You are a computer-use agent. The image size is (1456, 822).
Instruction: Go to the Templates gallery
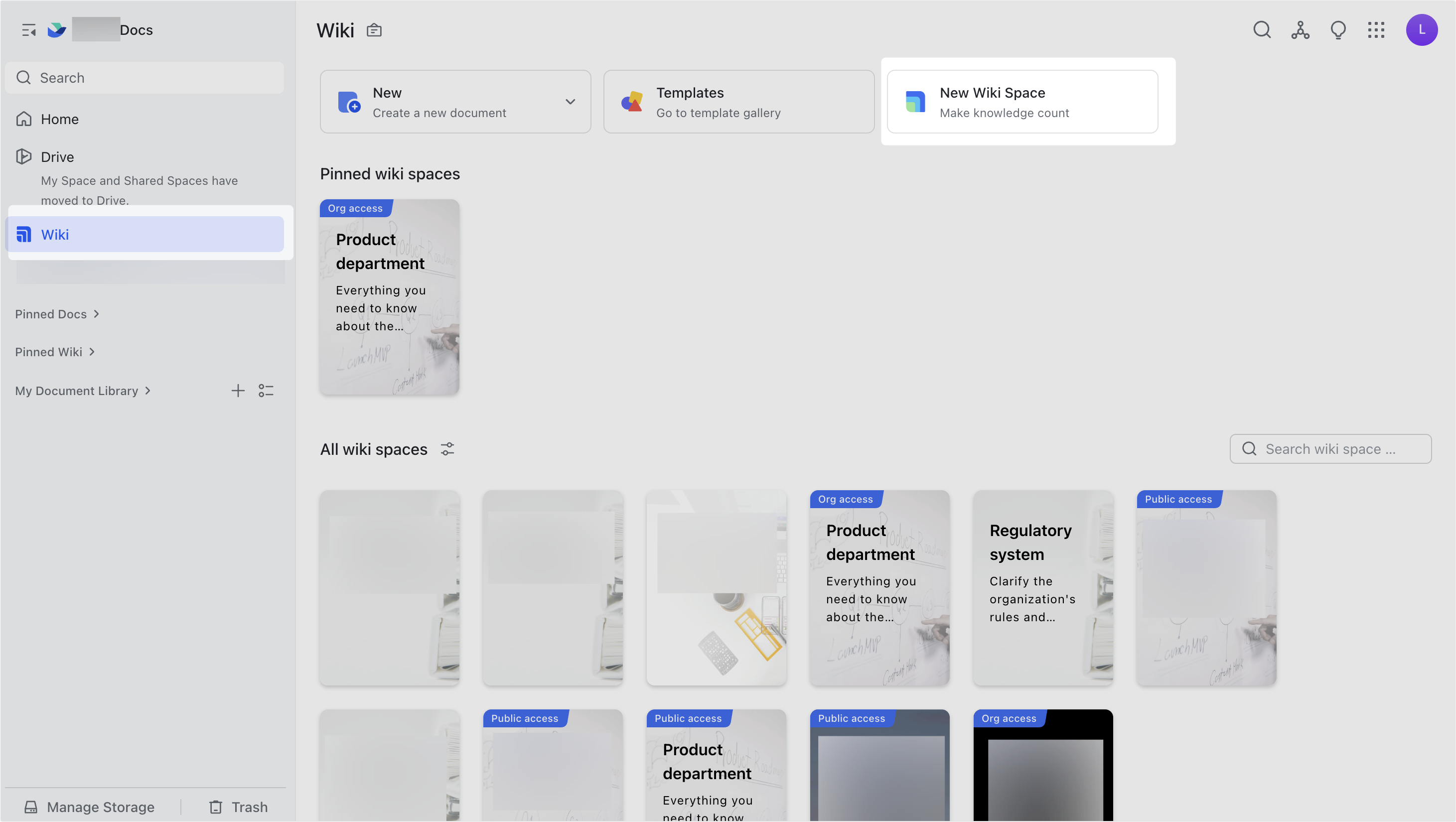[738, 102]
